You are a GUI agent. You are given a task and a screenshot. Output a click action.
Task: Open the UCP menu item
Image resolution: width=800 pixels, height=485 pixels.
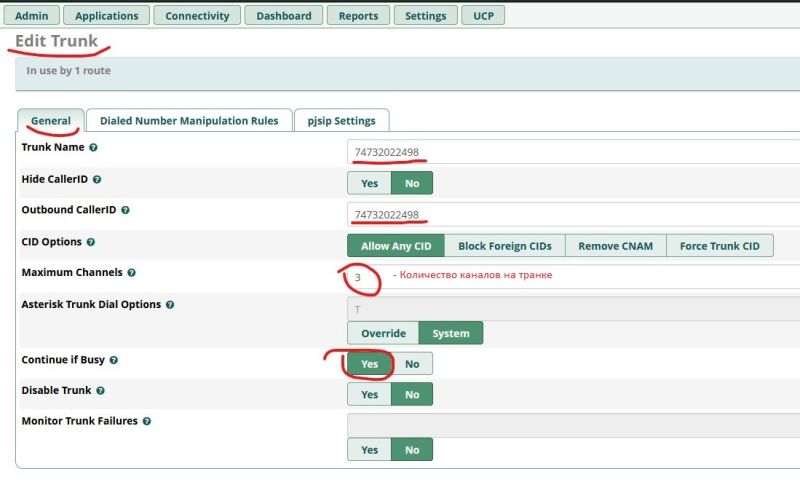point(483,15)
